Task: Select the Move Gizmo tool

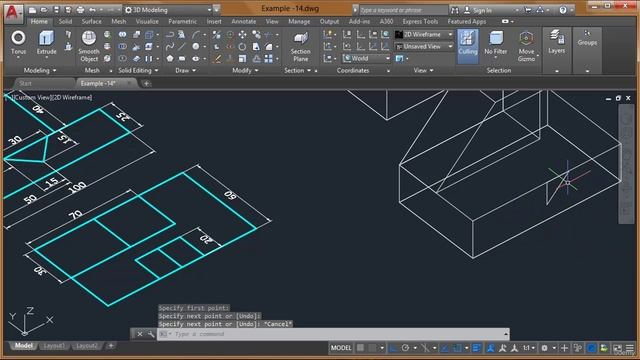Action: click(527, 46)
